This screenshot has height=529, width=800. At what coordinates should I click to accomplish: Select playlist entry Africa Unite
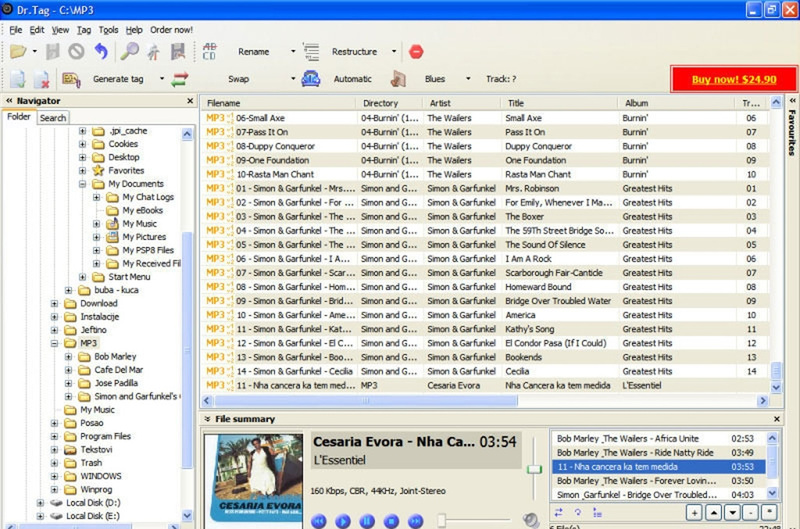coord(658,439)
